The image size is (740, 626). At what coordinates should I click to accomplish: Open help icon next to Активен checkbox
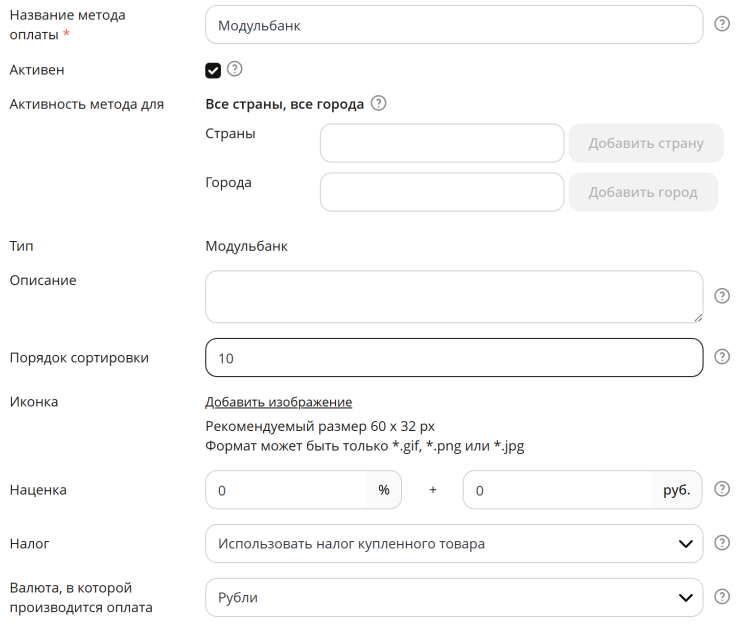tap(235, 69)
